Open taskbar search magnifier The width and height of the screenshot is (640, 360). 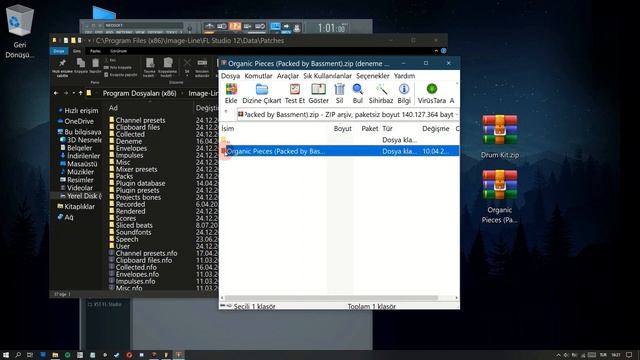18,355
